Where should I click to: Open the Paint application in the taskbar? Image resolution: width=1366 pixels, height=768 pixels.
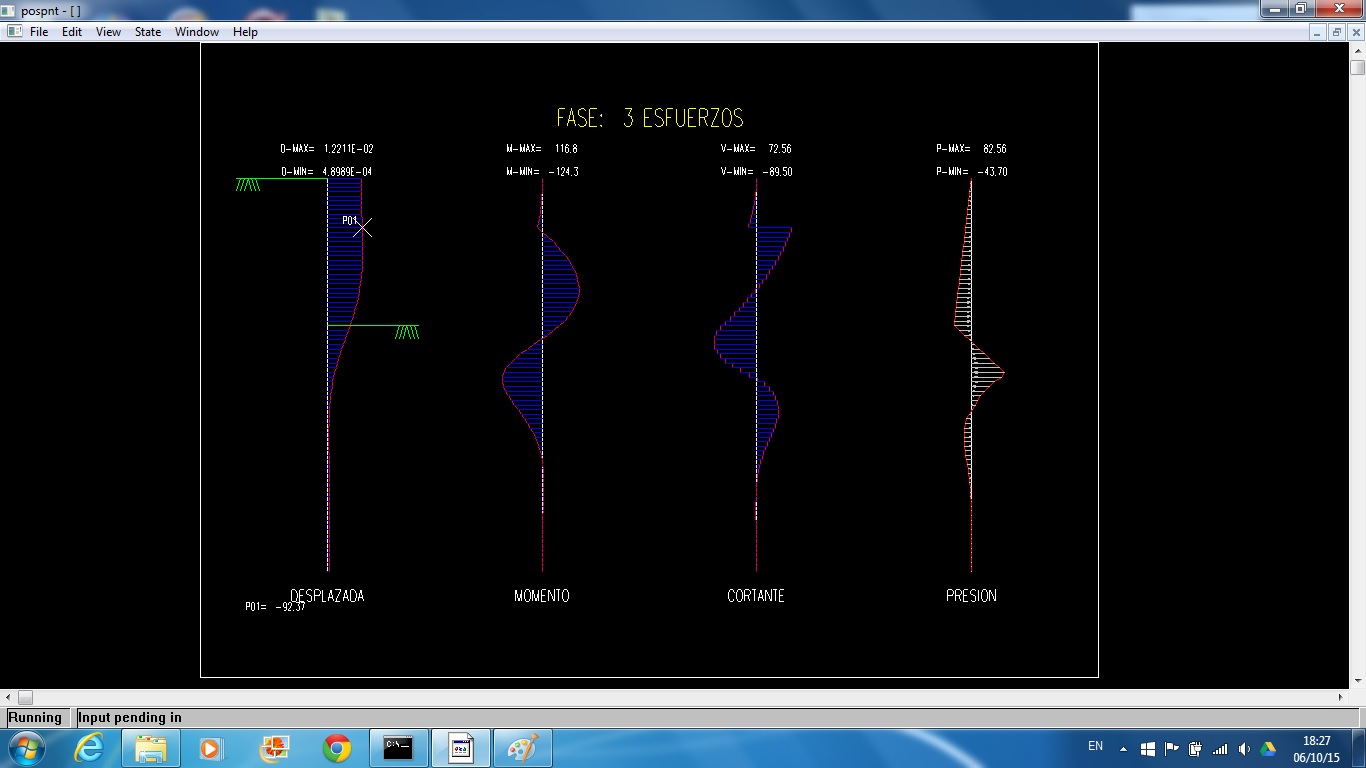click(522, 748)
